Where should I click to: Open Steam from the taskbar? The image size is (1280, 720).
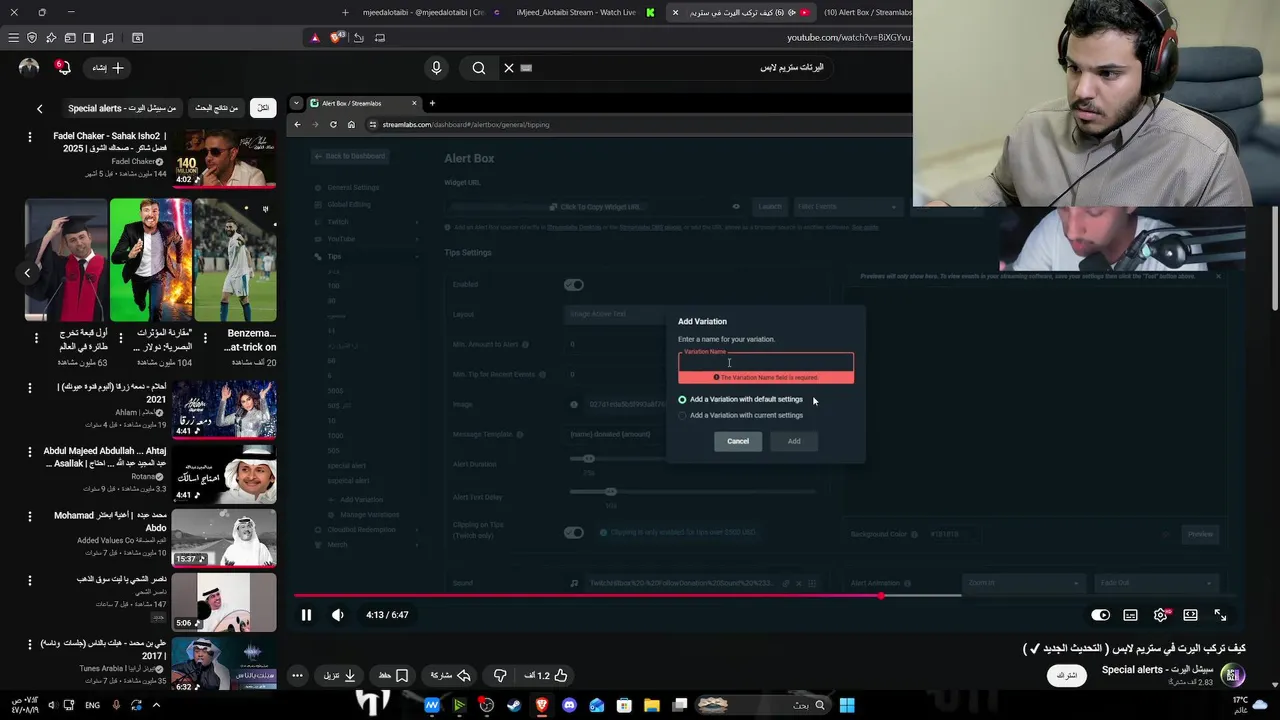[x=513, y=705]
